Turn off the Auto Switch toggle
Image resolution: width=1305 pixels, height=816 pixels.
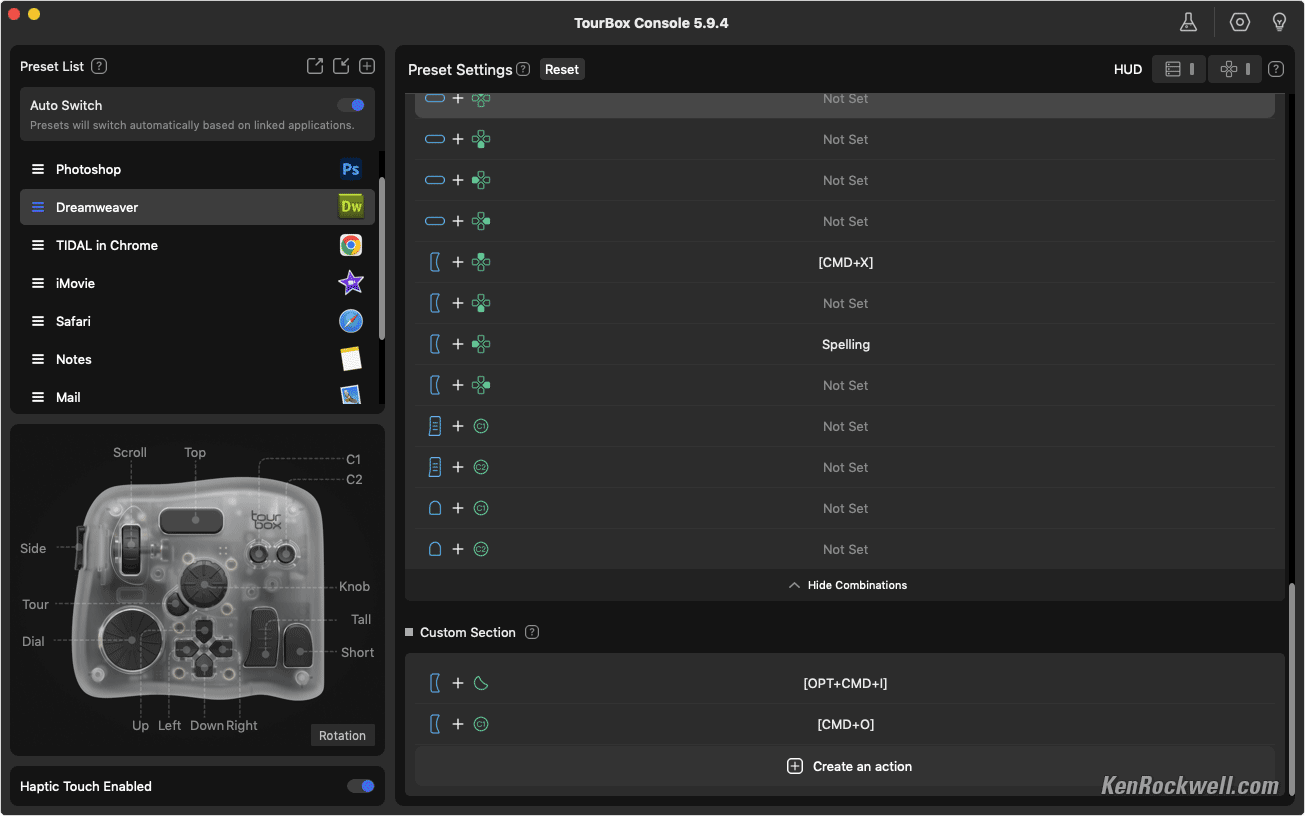click(x=351, y=105)
